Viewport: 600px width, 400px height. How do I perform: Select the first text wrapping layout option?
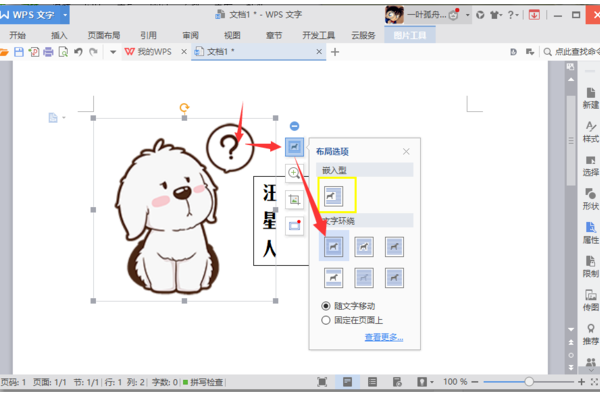333,247
